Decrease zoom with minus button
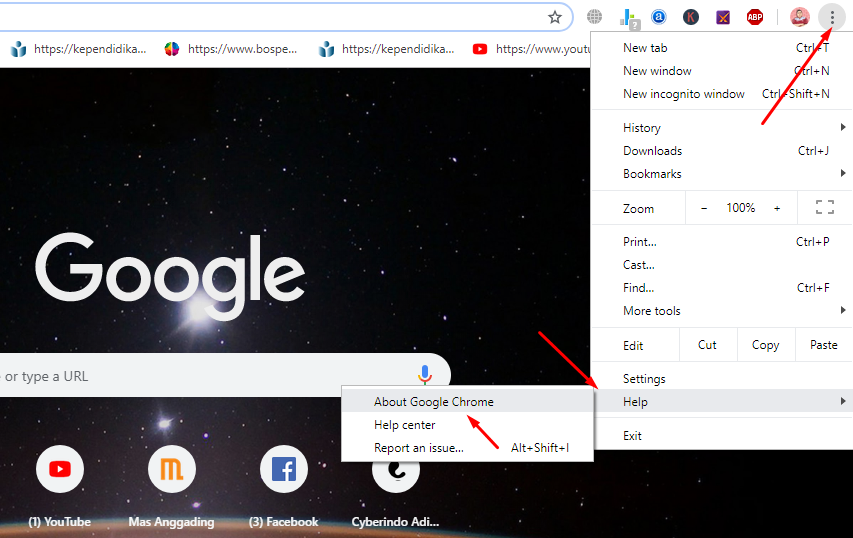This screenshot has height=538, width=853. tap(704, 208)
